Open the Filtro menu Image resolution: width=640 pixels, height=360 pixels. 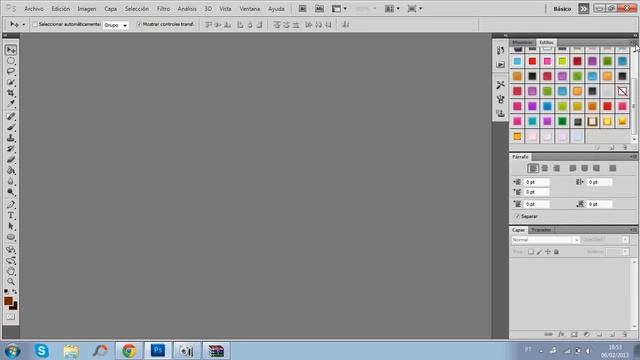tap(163, 9)
